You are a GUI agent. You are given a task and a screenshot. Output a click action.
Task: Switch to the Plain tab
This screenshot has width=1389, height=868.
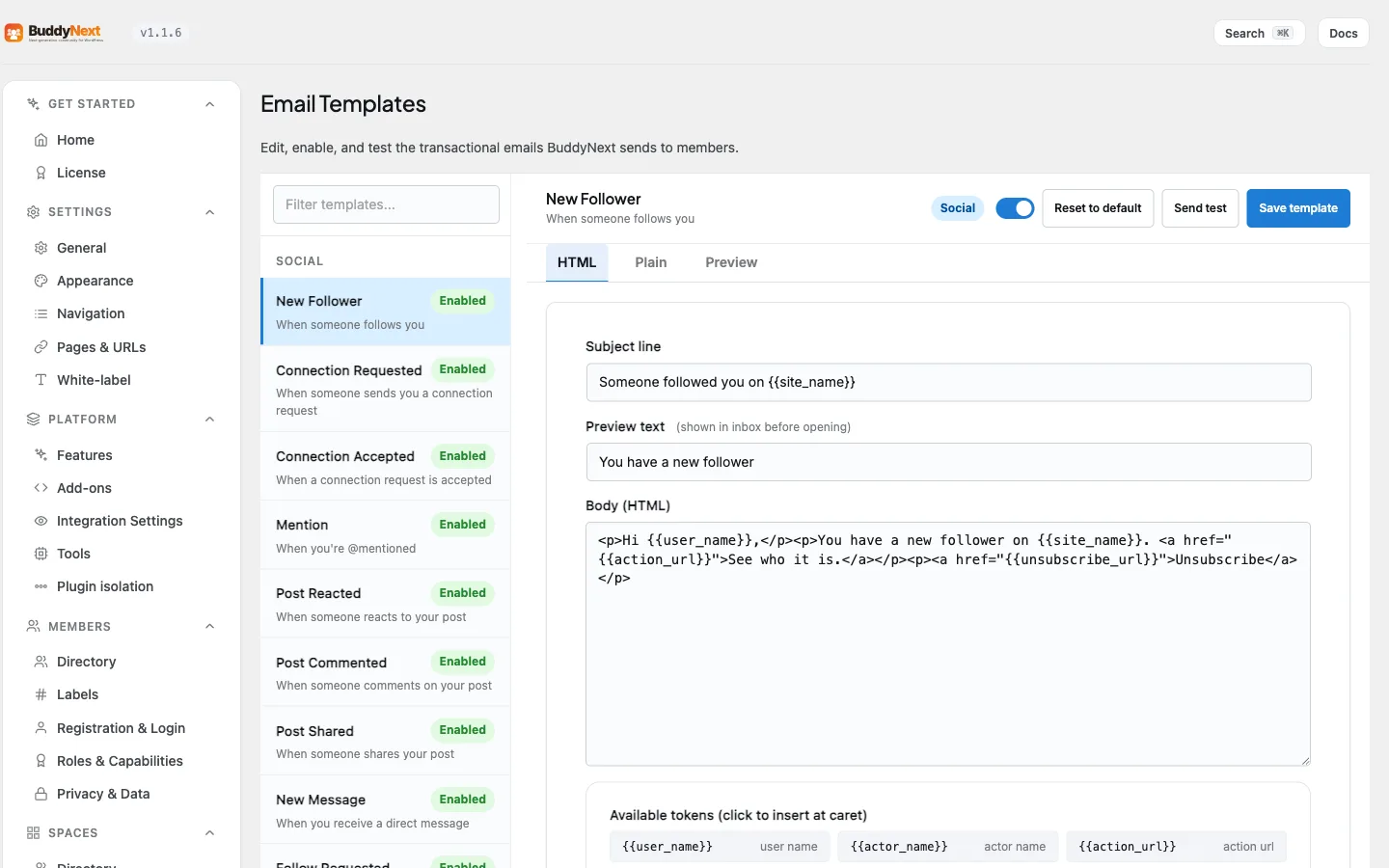pyautogui.click(x=651, y=262)
